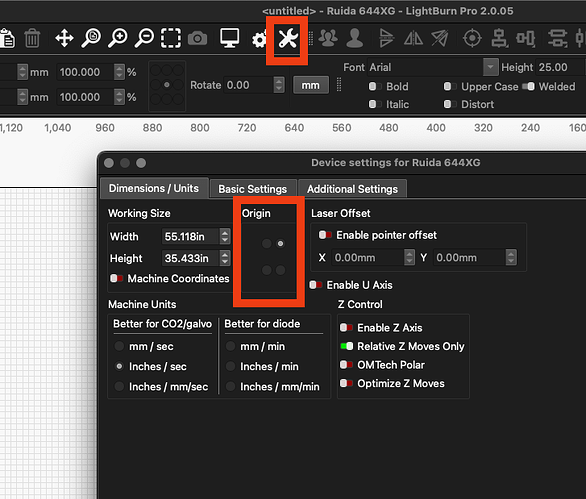Select the center dot in toolbar anchor grid
Viewport: 586px width, 499px height.
pos(167,85)
